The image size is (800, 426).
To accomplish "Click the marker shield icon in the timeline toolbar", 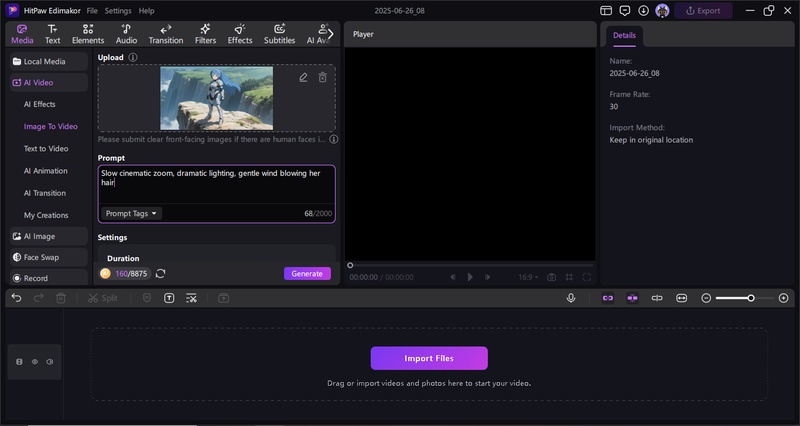I will [147, 298].
